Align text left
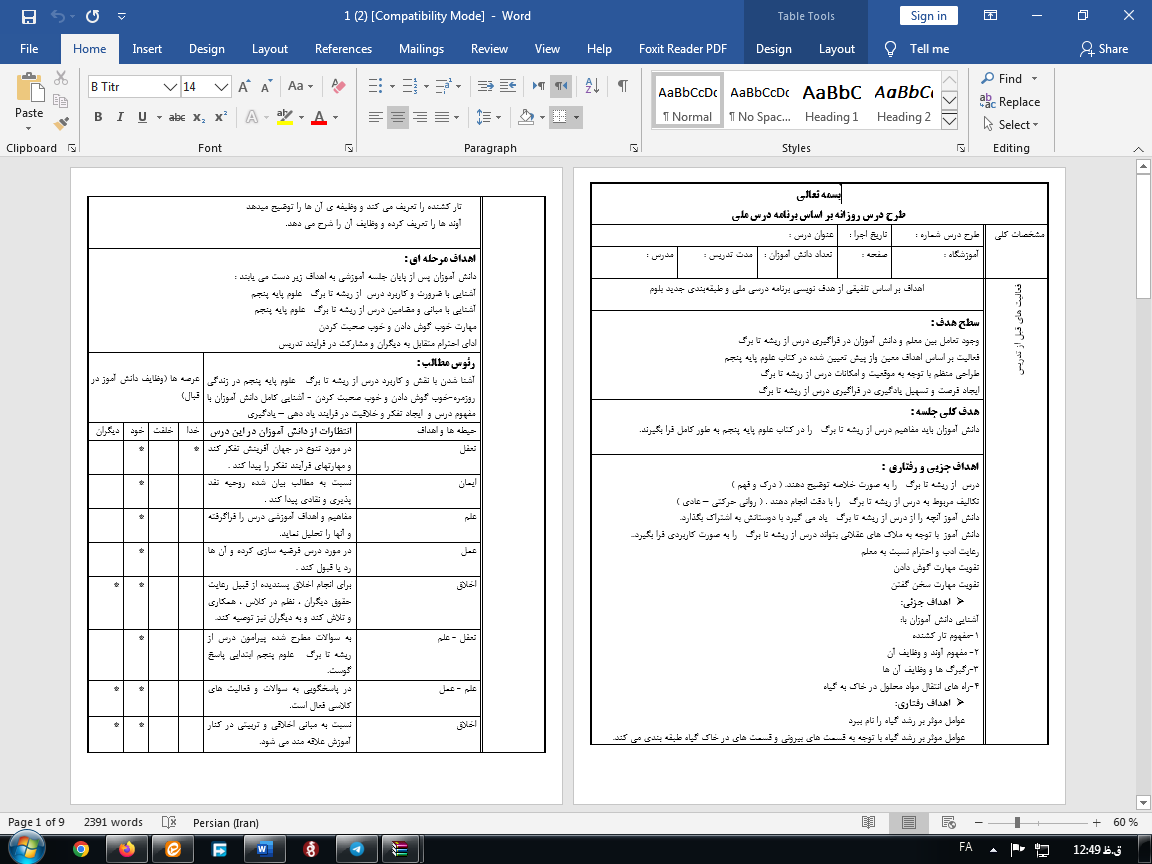Viewport: 1152px width, 864px height. (375, 117)
